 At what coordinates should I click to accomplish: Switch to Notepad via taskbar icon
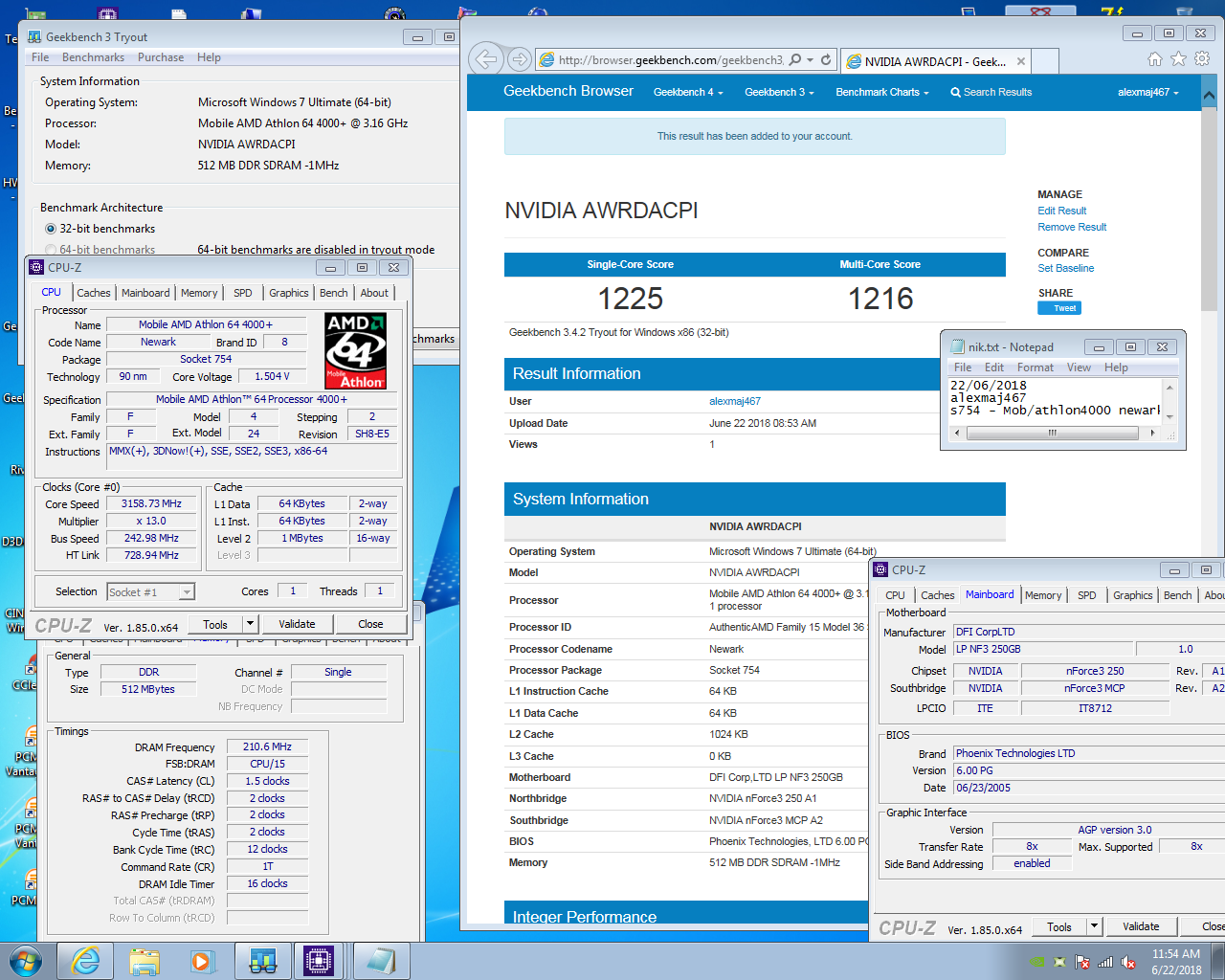click(380, 961)
